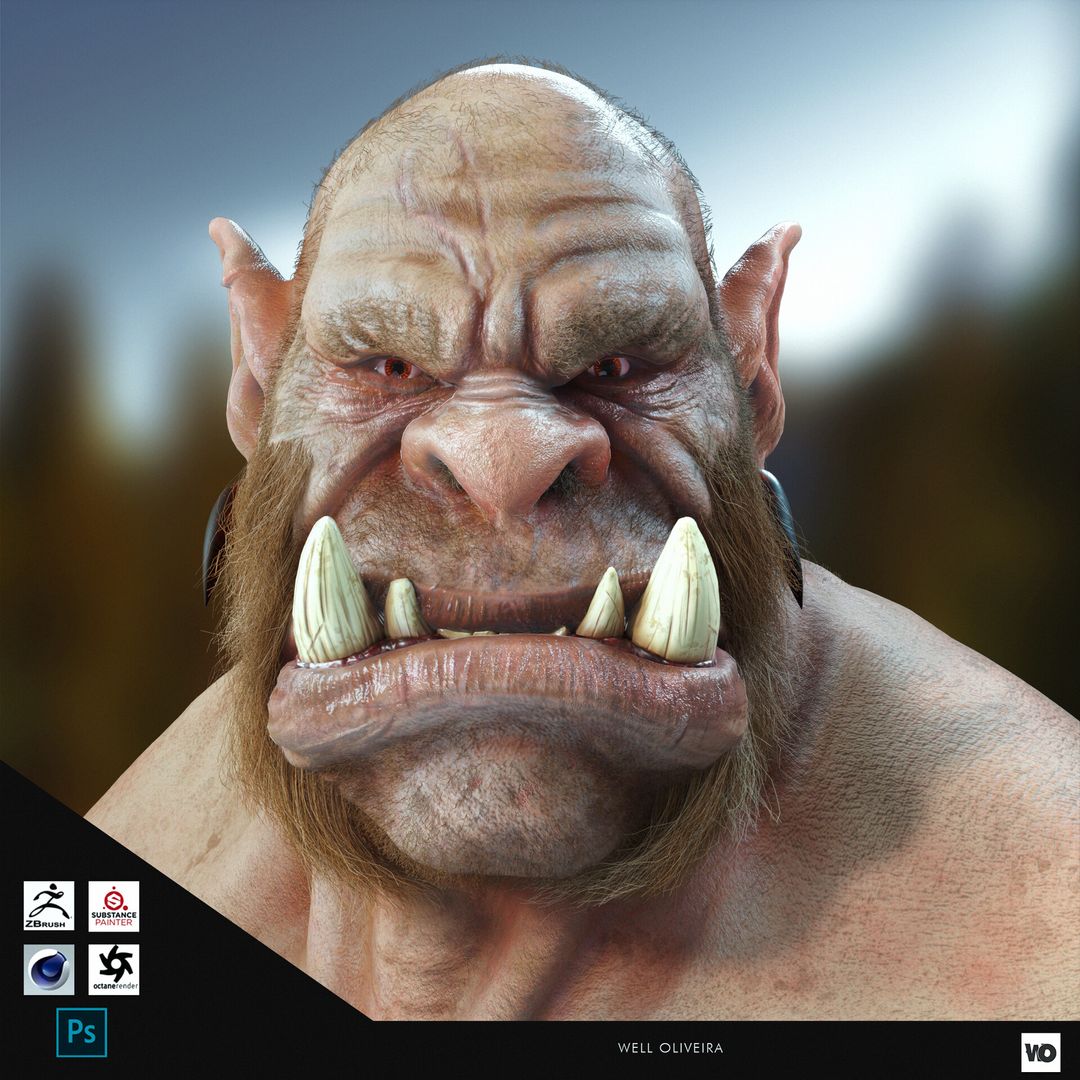Select the small inner tusk on the right
Image resolution: width=1080 pixels, height=1080 pixels.
(605, 606)
